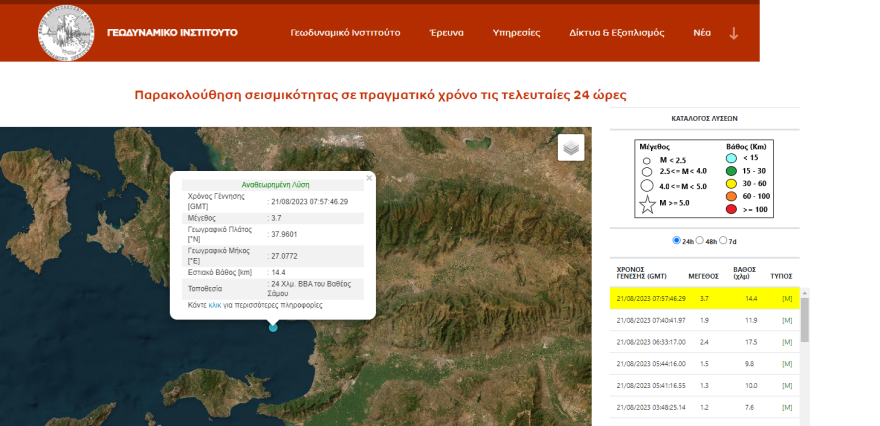Screen dimensions: 880x426
Task: Close the earthquake info popup
Action: [x=369, y=178]
